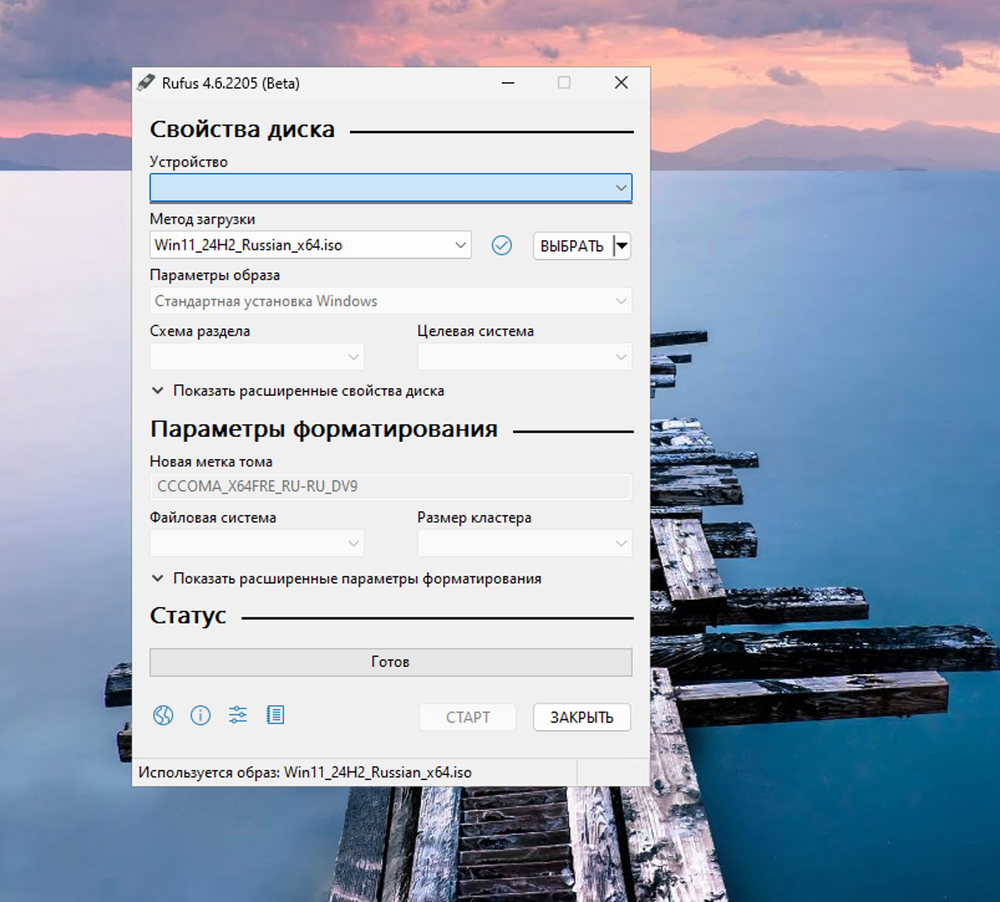Screen dimensions: 1000x902
Task: Expand расширенные свойства диска section
Action: (x=298, y=391)
